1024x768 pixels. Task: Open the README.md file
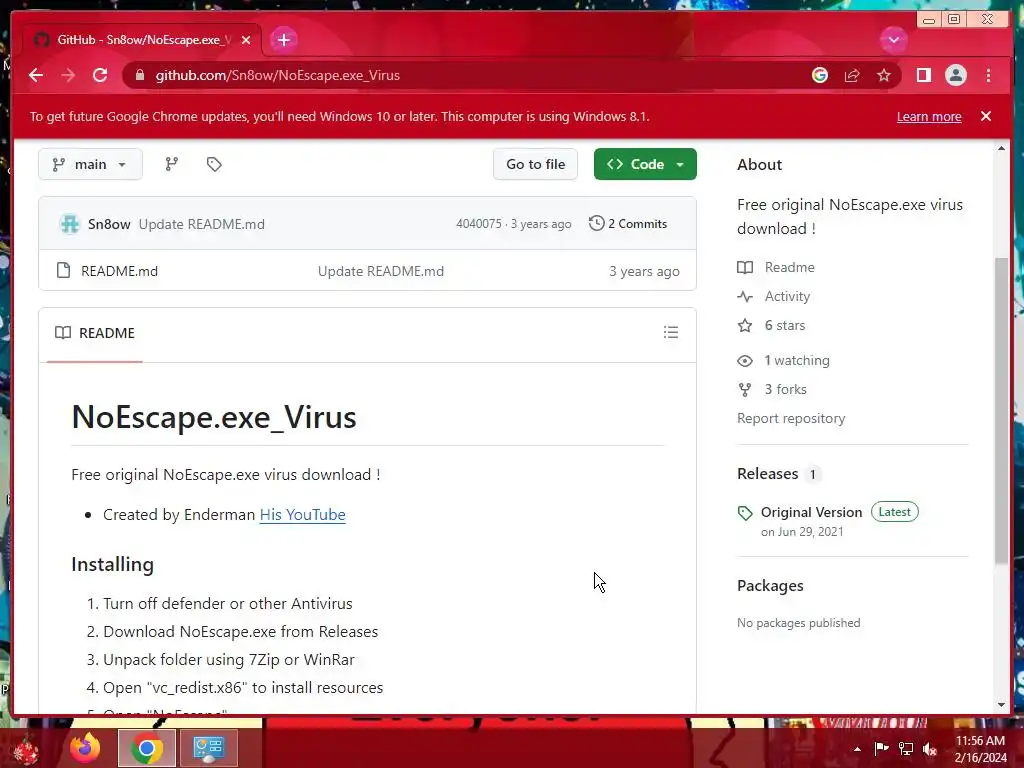tap(120, 271)
